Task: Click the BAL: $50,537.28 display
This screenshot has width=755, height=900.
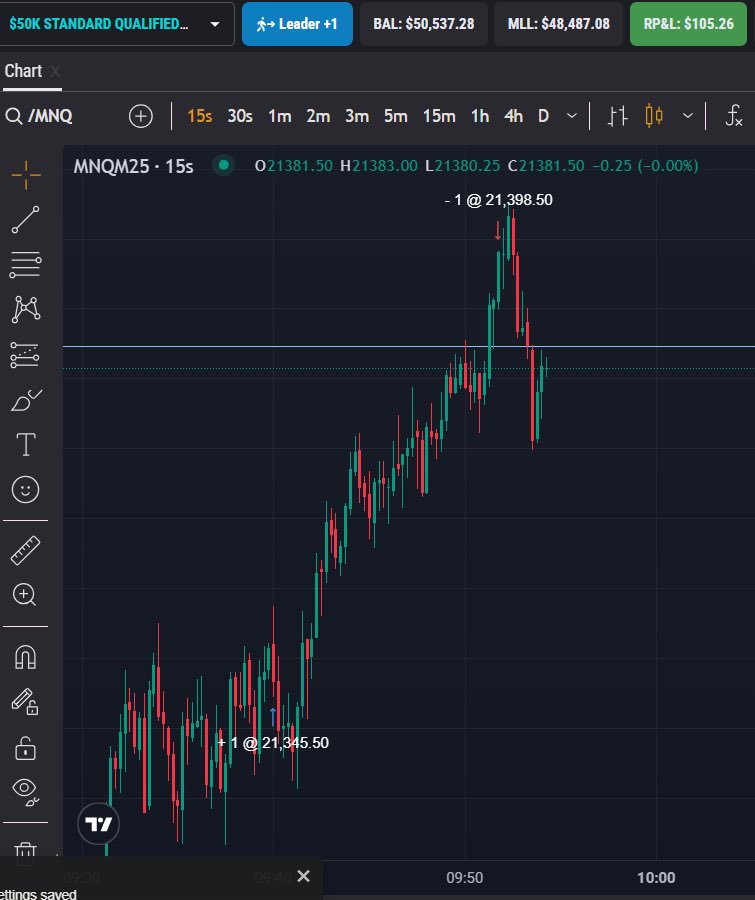Action: click(424, 24)
